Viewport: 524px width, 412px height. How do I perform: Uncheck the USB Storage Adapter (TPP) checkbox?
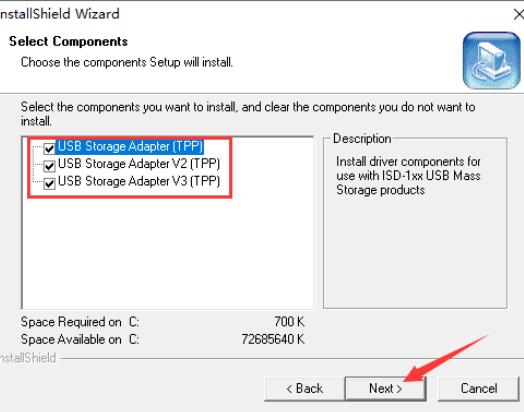[x=49, y=148]
